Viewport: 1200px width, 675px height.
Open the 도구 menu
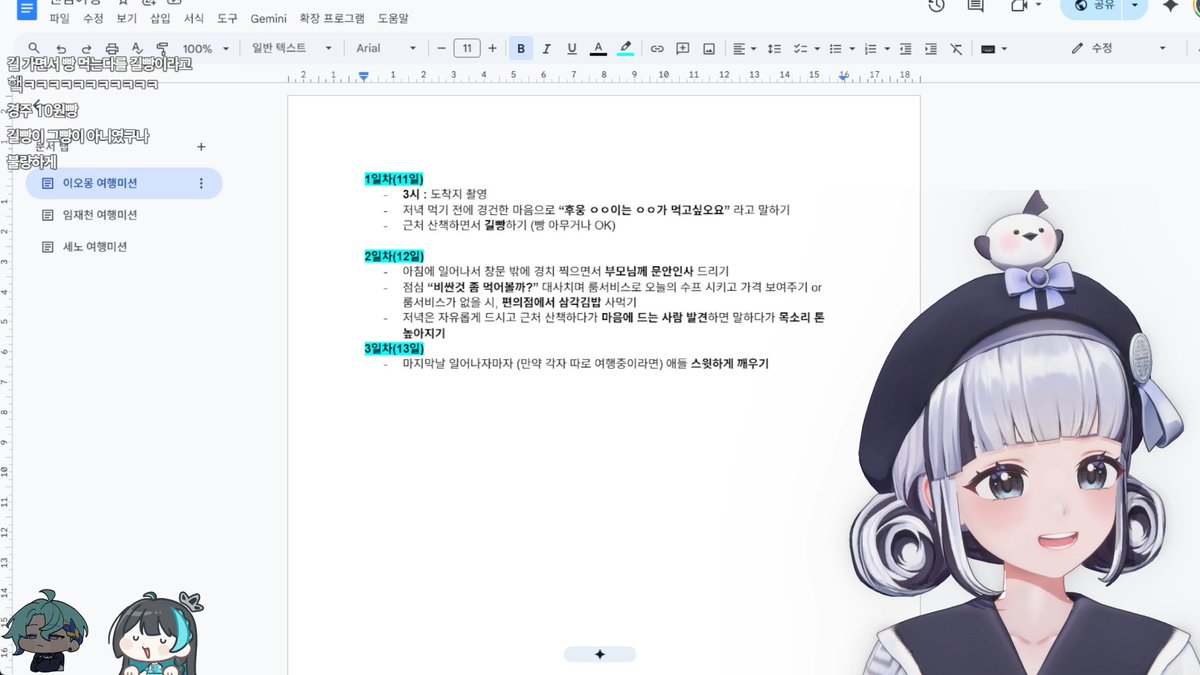click(227, 18)
